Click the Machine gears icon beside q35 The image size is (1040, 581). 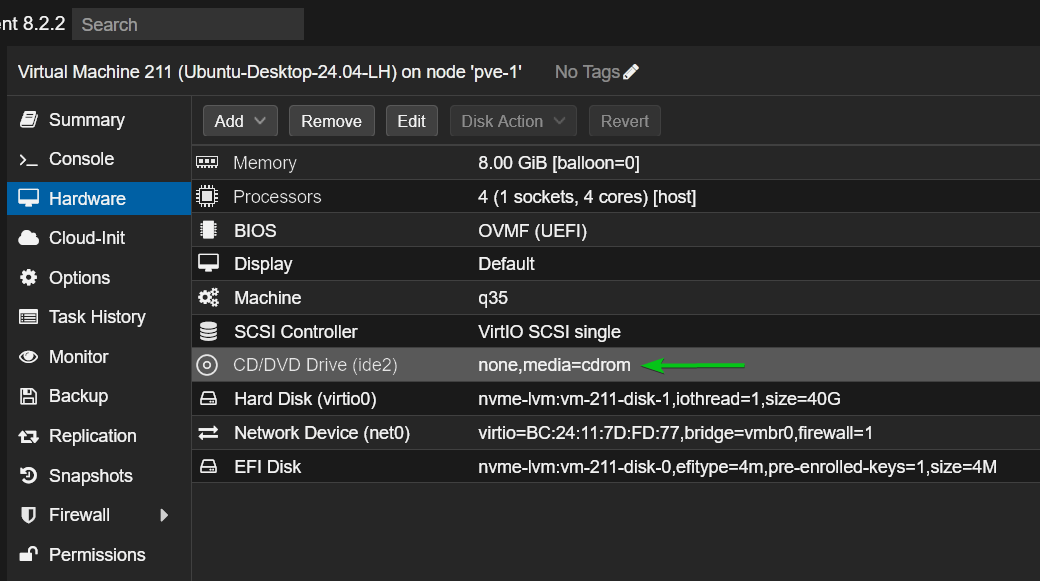pyautogui.click(x=207, y=297)
